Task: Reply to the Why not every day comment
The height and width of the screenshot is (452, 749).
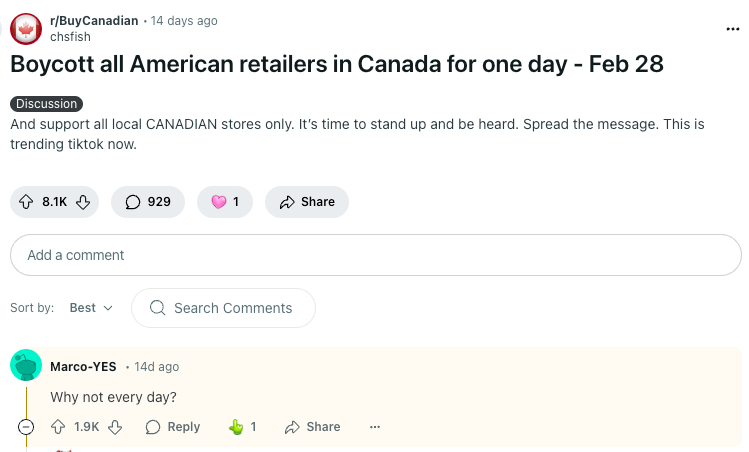Action: (x=173, y=427)
